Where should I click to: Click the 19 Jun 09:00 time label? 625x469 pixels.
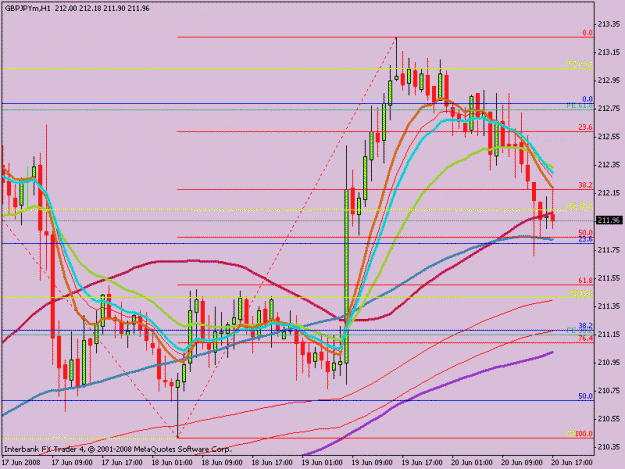[x=372, y=463]
